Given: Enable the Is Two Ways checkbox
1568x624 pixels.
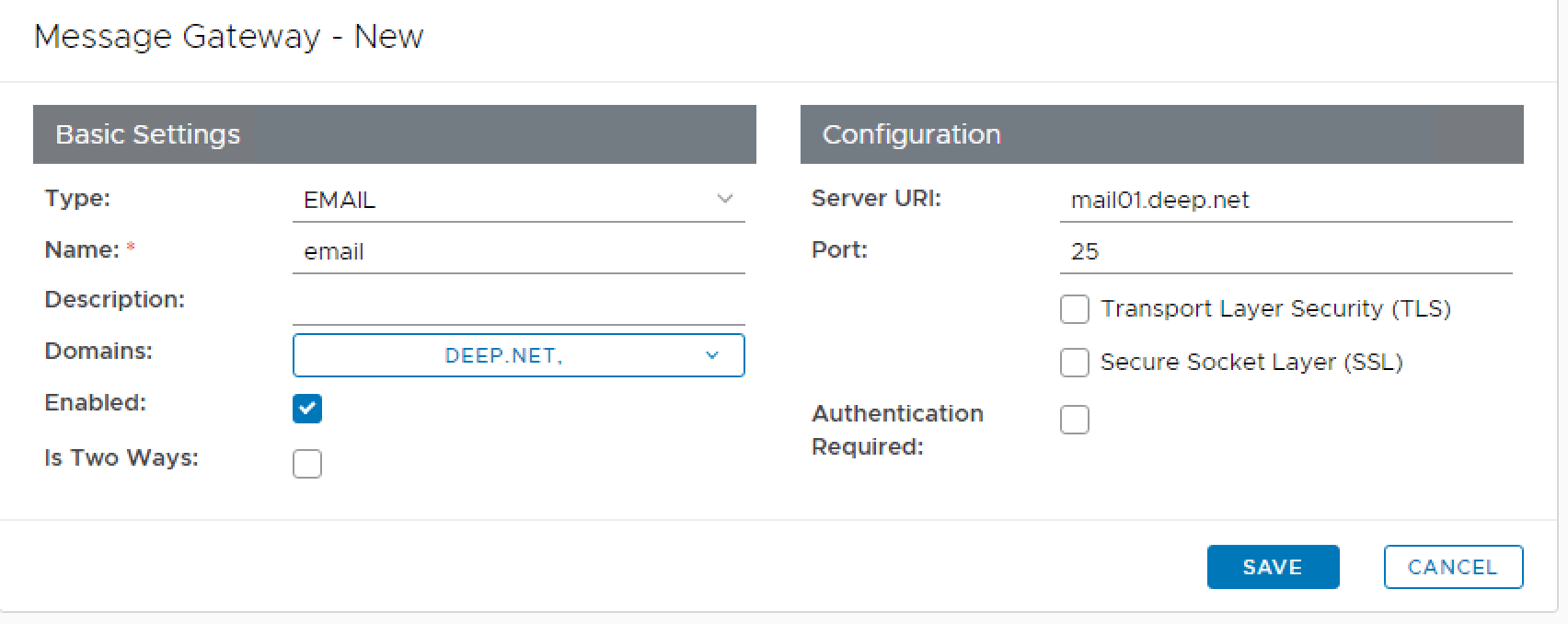Looking at the screenshot, I should [307, 464].
